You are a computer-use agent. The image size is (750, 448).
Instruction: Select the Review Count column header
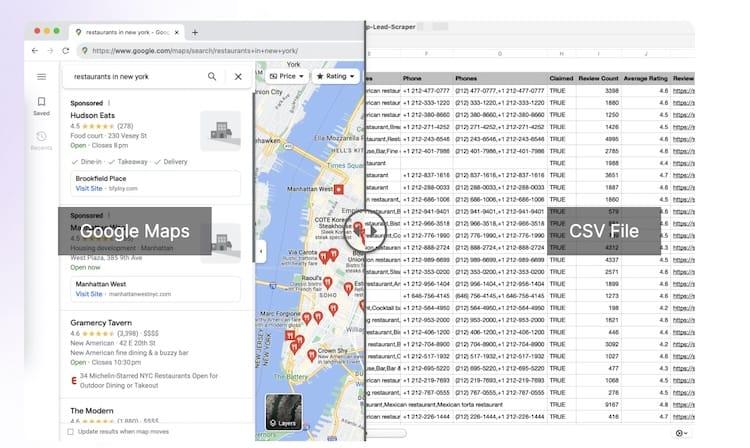(598, 78)
